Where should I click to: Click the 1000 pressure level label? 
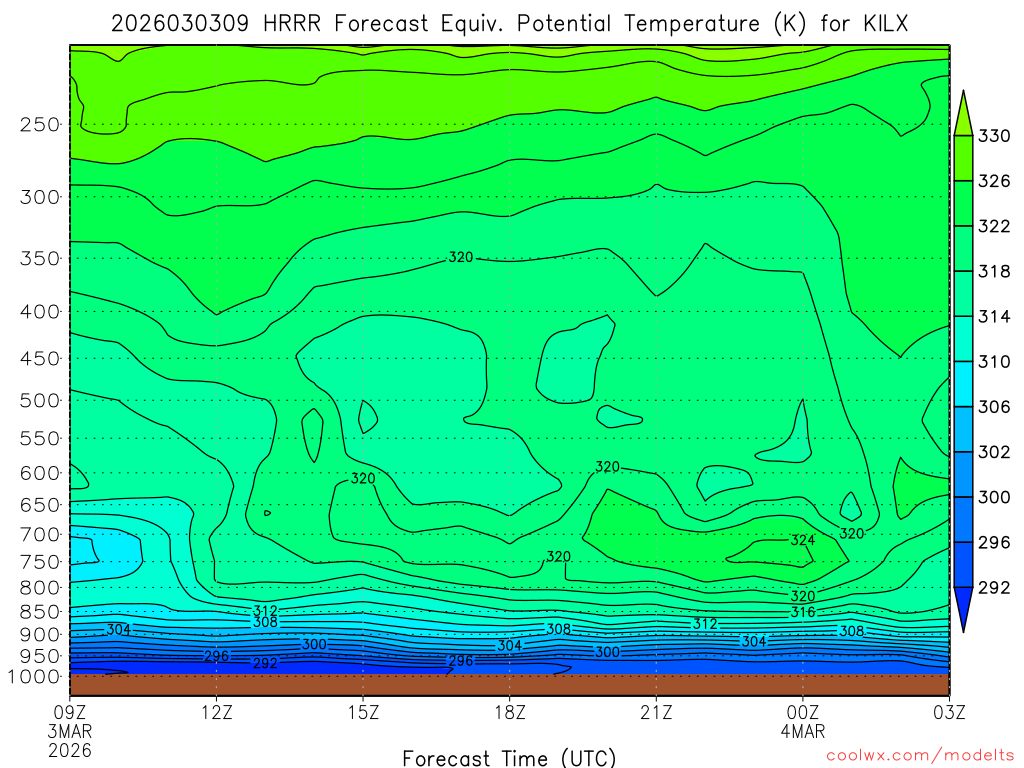(x=34, y=677)
